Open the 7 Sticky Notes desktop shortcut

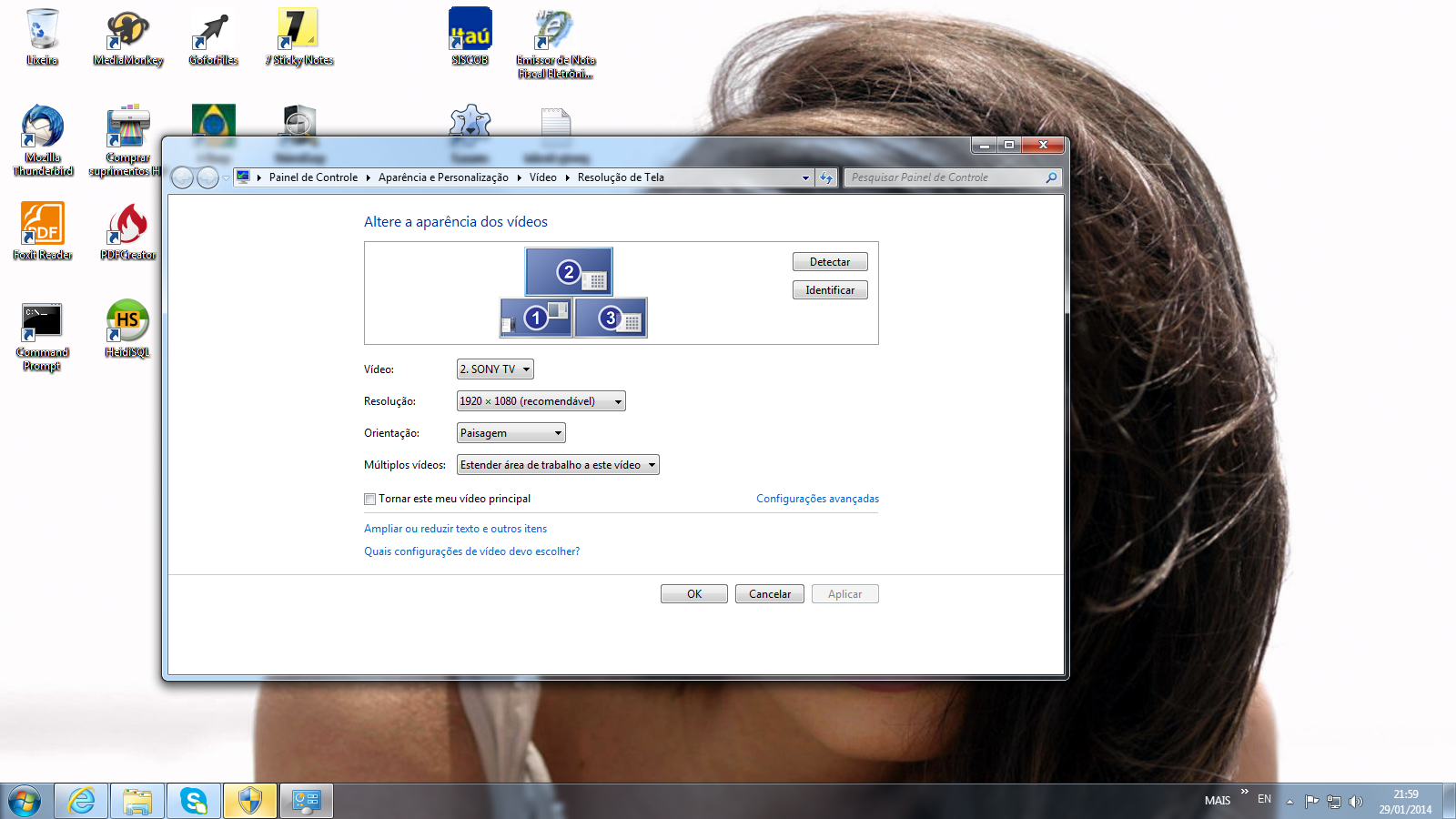tap(299, 36)
